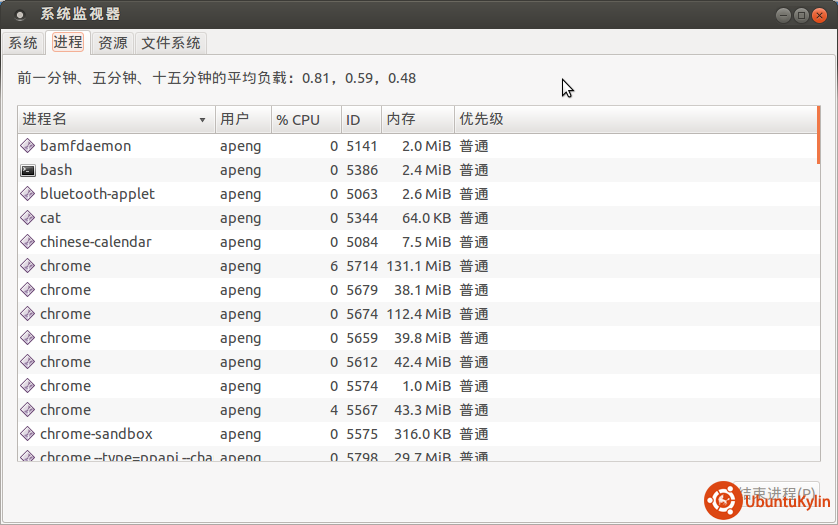Click icon of chrome process ID 5714
Screen dimensions: 838x525
28,266
